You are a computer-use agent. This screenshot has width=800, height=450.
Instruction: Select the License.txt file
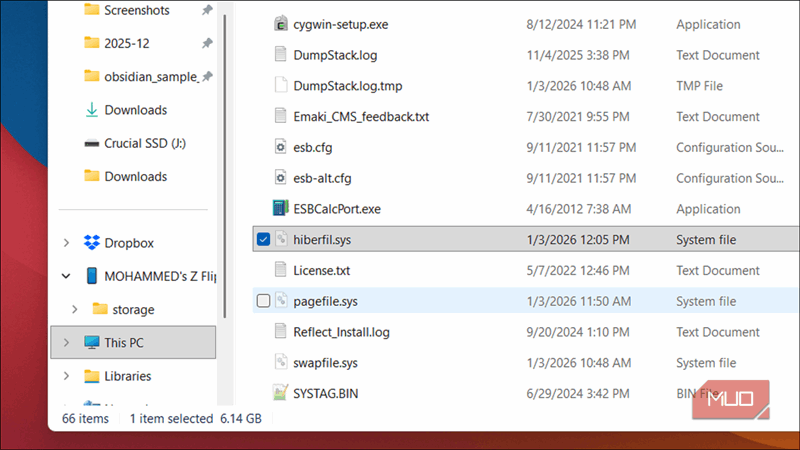coord(320,270)
